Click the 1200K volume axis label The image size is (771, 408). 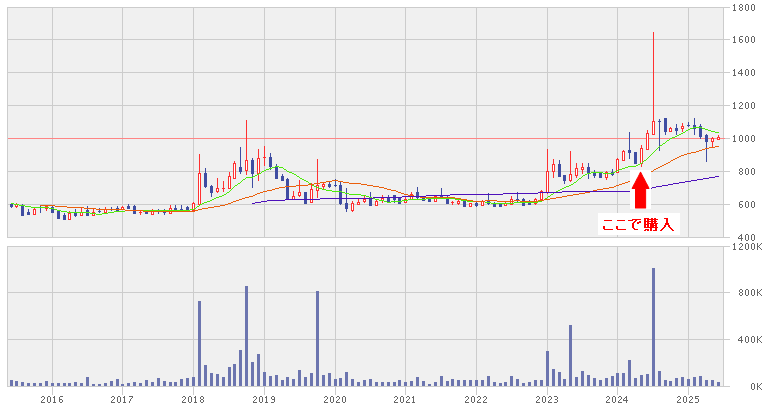pos(747,246)
